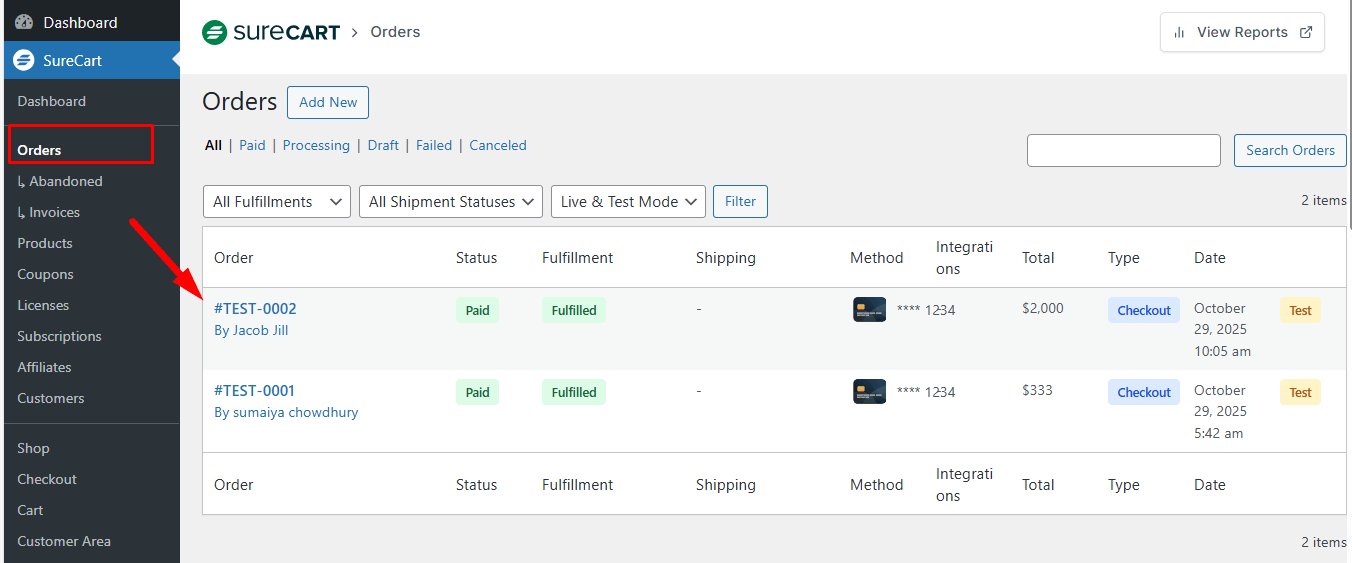Click the bar chart icon in View Reports

(1179, 32)
